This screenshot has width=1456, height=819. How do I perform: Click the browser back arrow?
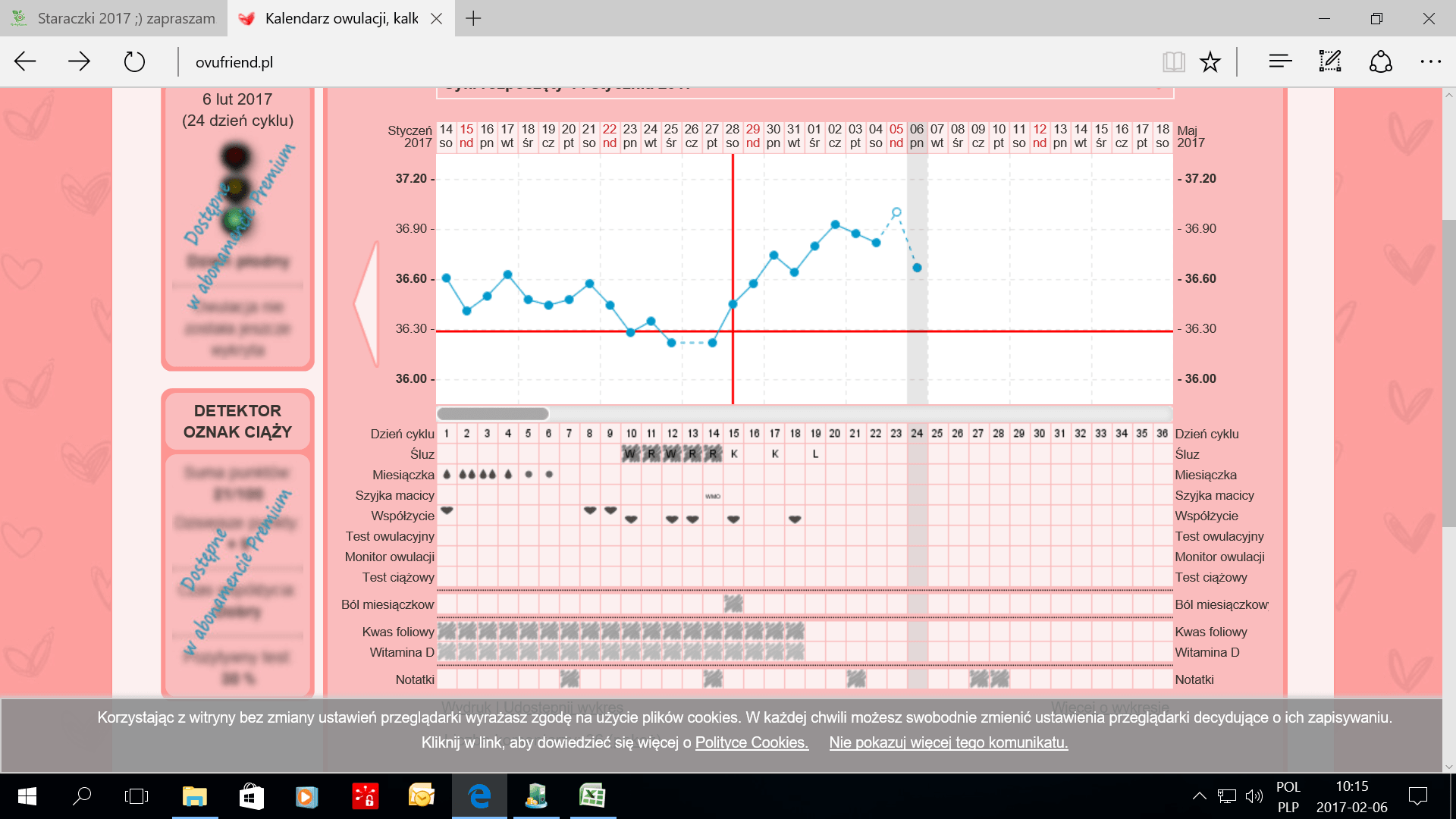click(x=26, y=61)
